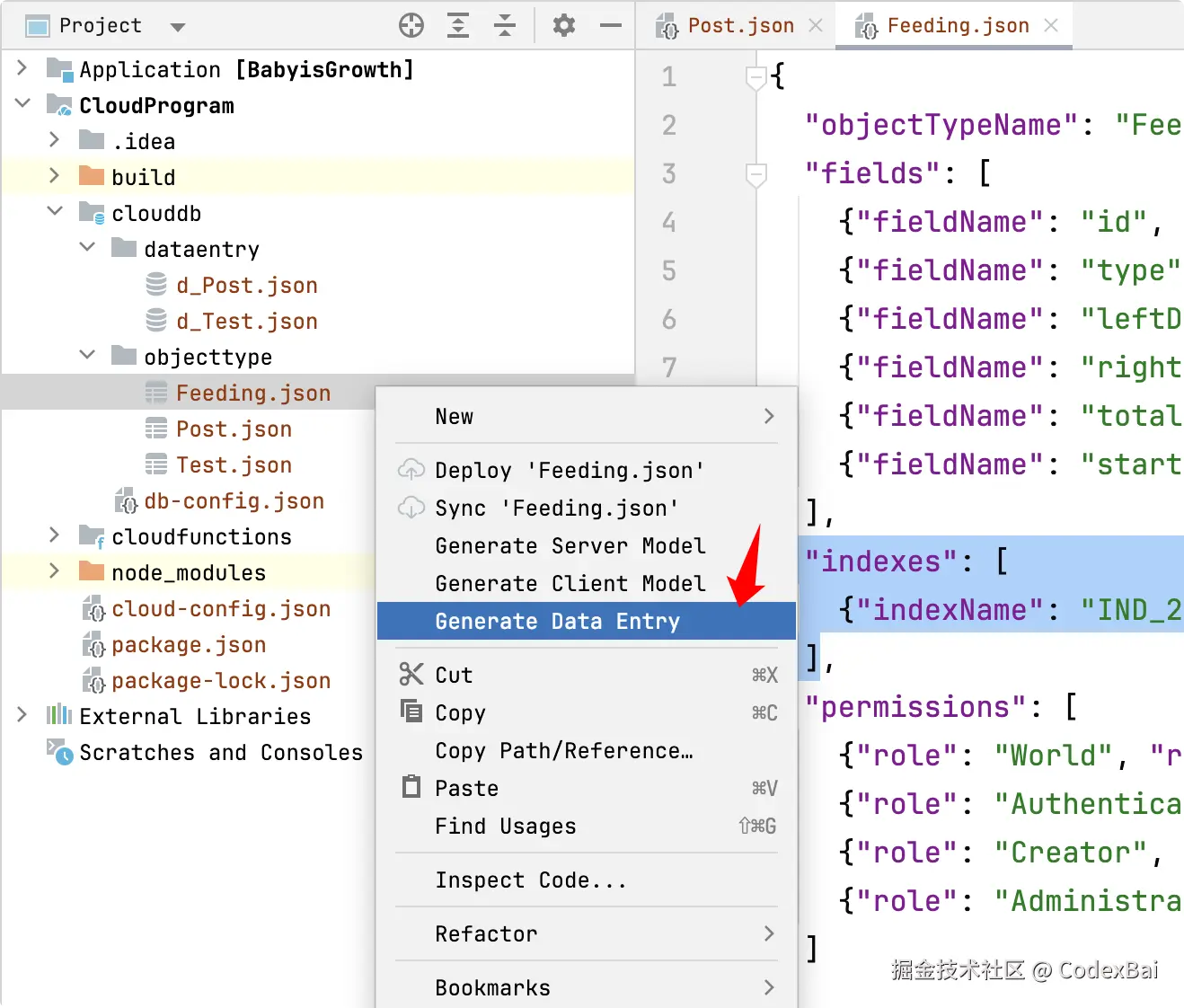
Task: Click the Select Opened File target icon
Action: pyautogui.click(x=411, y=25)
